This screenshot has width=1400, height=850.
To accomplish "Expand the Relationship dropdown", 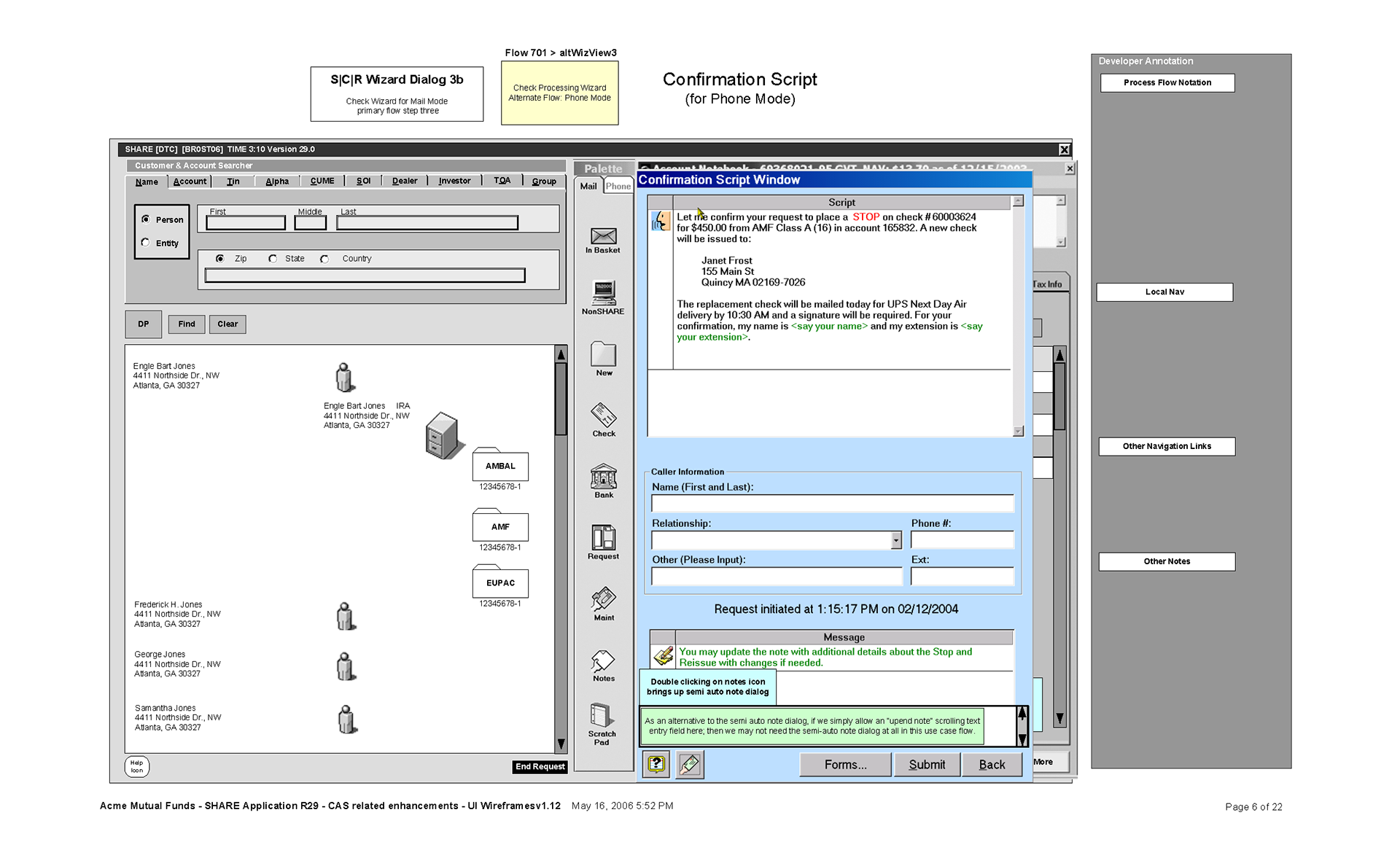I will 896,540.
